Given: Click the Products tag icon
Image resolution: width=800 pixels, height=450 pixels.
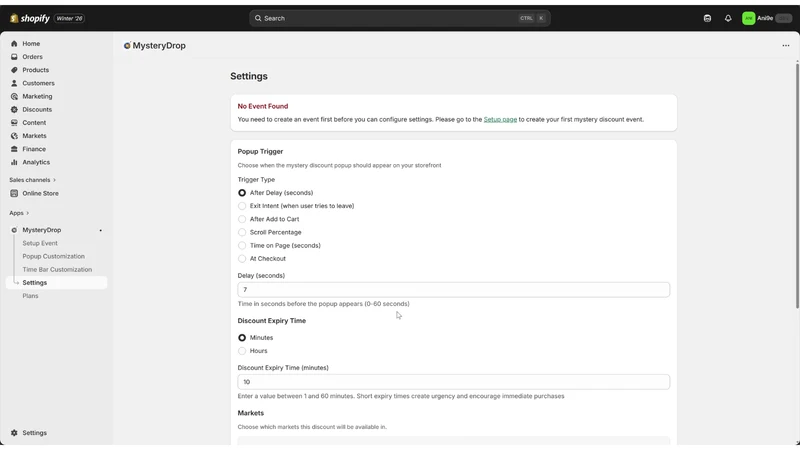Looking at the screenshot, I should 14,70.
